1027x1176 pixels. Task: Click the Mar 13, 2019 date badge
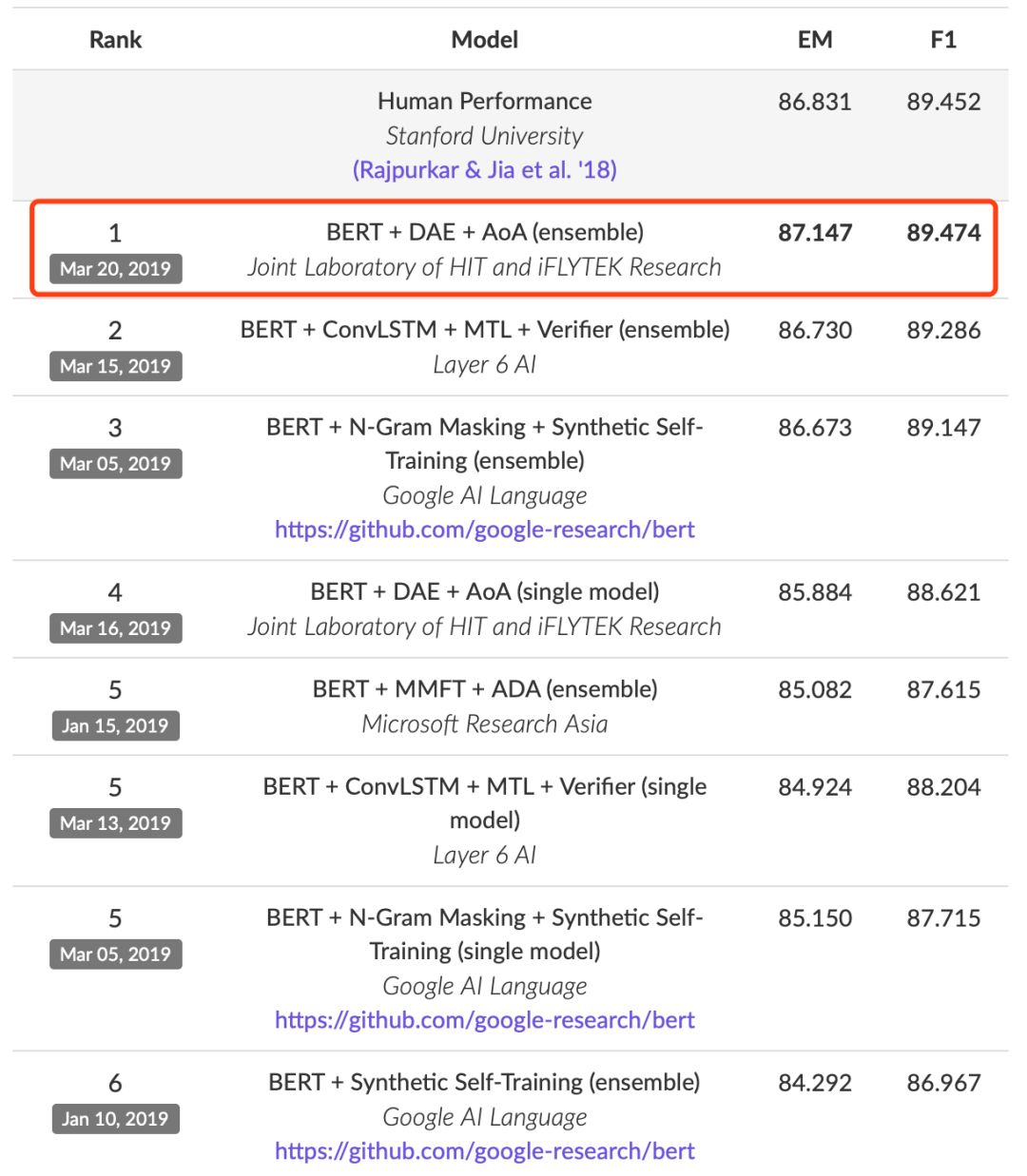pyautogui.click(x=115, y=823)
